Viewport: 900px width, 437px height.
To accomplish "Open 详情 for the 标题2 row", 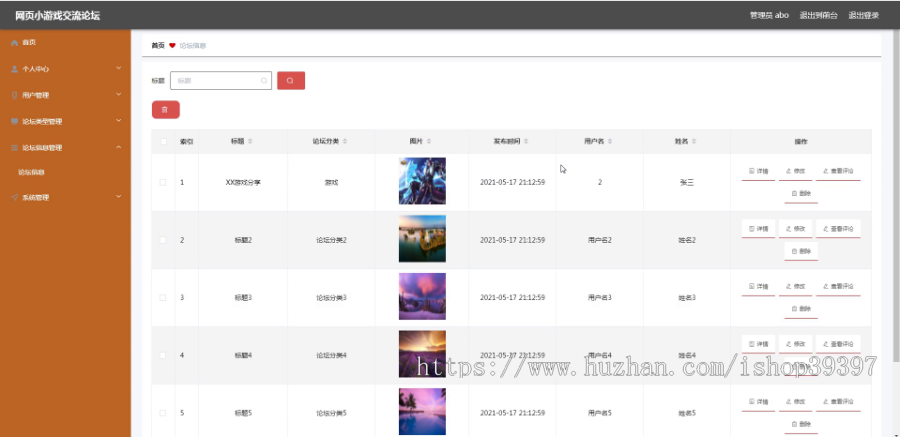I will 758,229.
